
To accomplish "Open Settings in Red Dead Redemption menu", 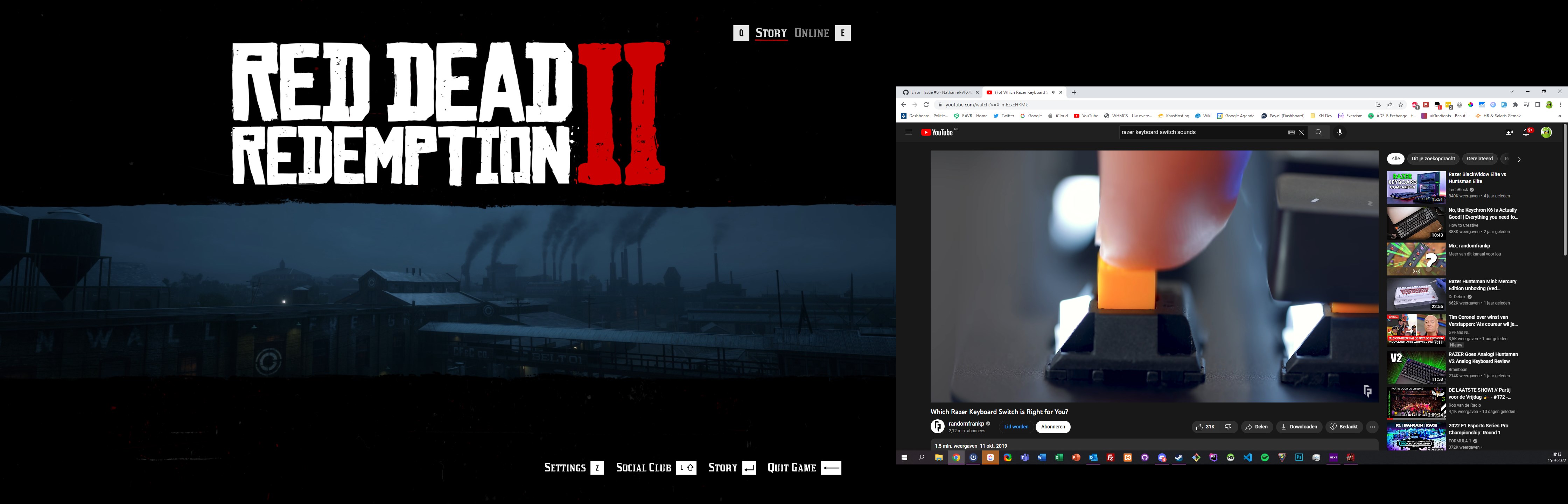I will pyautogui.click(x=565, y=468).
